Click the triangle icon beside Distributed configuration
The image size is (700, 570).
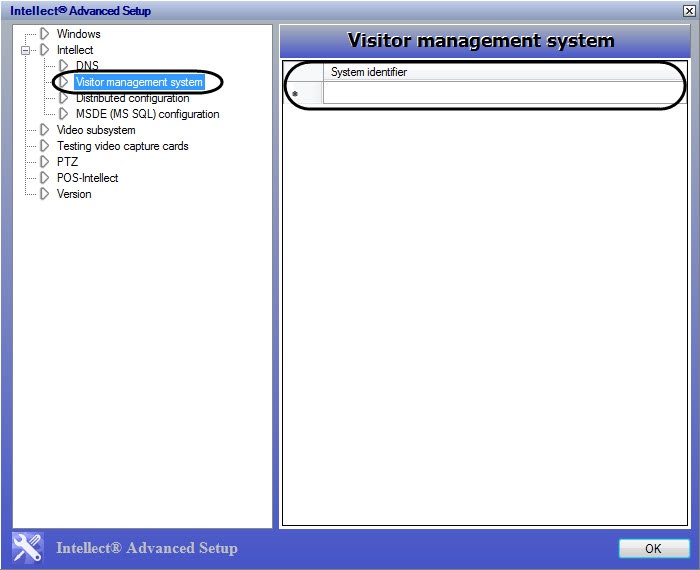[x=63, y=98]
